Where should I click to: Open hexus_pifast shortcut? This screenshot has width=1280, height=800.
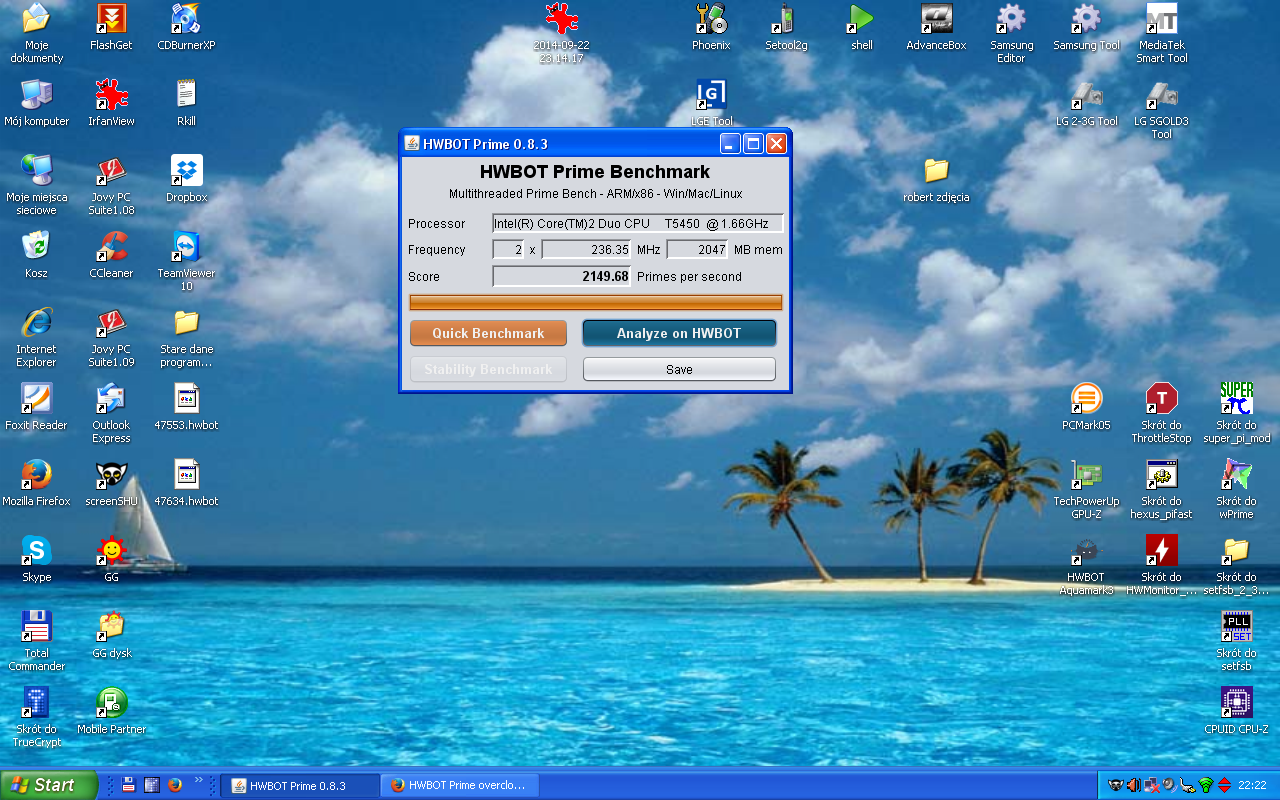pyautogui.click(x=1161, y=489)
